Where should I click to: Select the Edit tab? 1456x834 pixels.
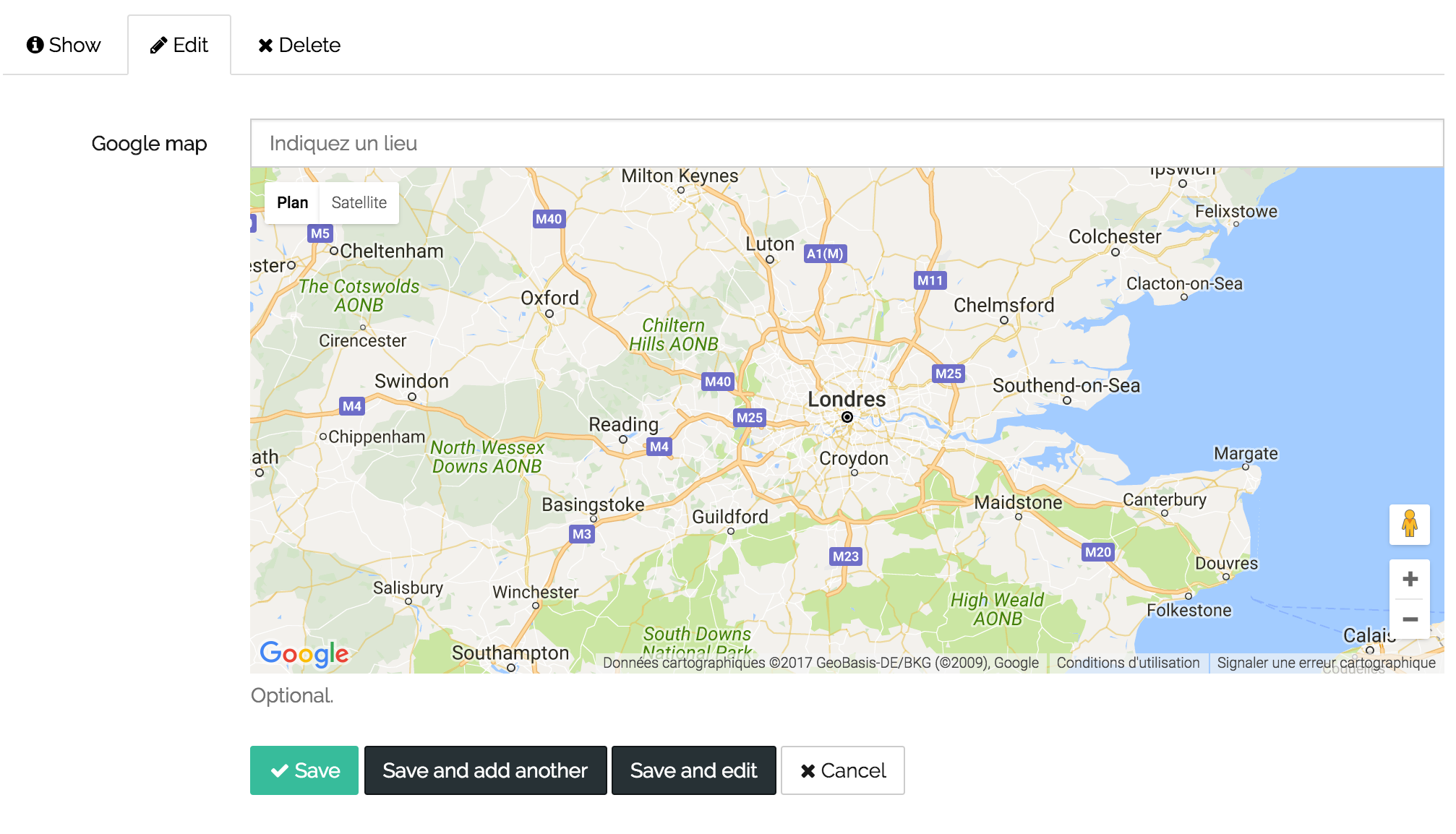click(179, 45)
